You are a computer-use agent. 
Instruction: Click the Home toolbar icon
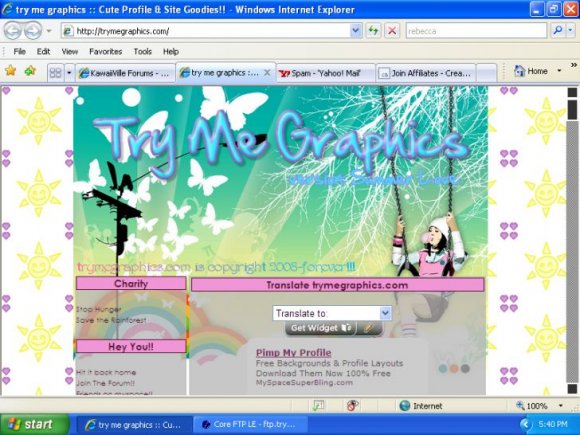click(531, 71)
